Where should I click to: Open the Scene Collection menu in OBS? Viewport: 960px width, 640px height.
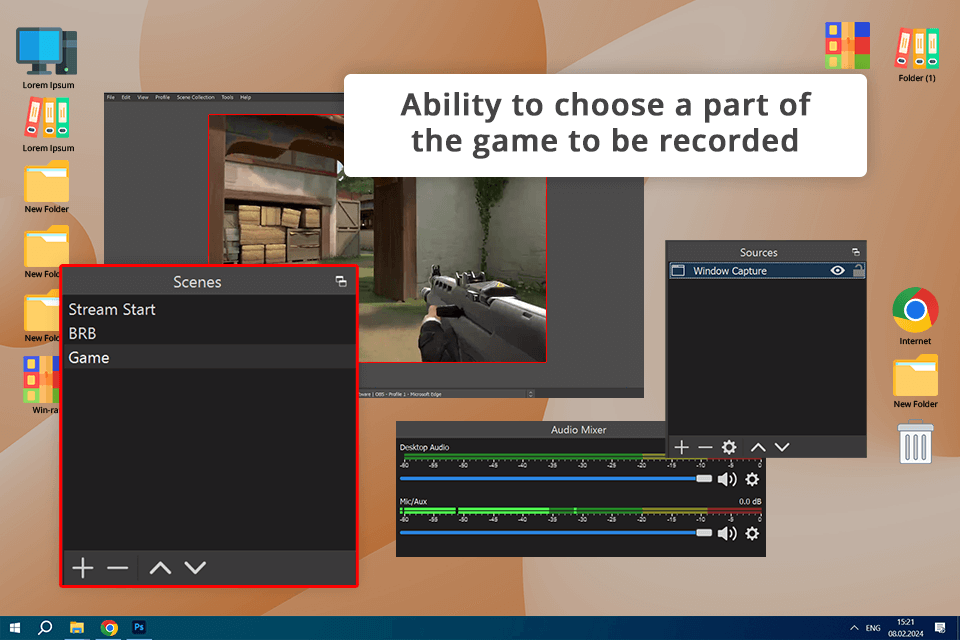pyautogui.click(x=196, y=97)
